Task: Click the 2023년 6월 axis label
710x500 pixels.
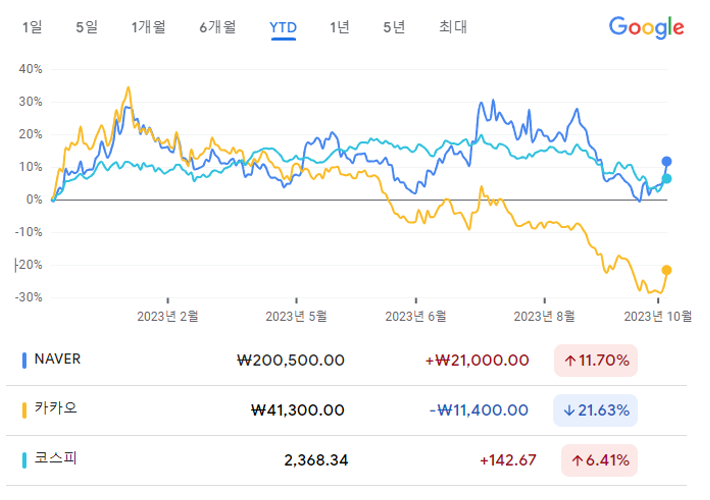Action: [416, 316]
